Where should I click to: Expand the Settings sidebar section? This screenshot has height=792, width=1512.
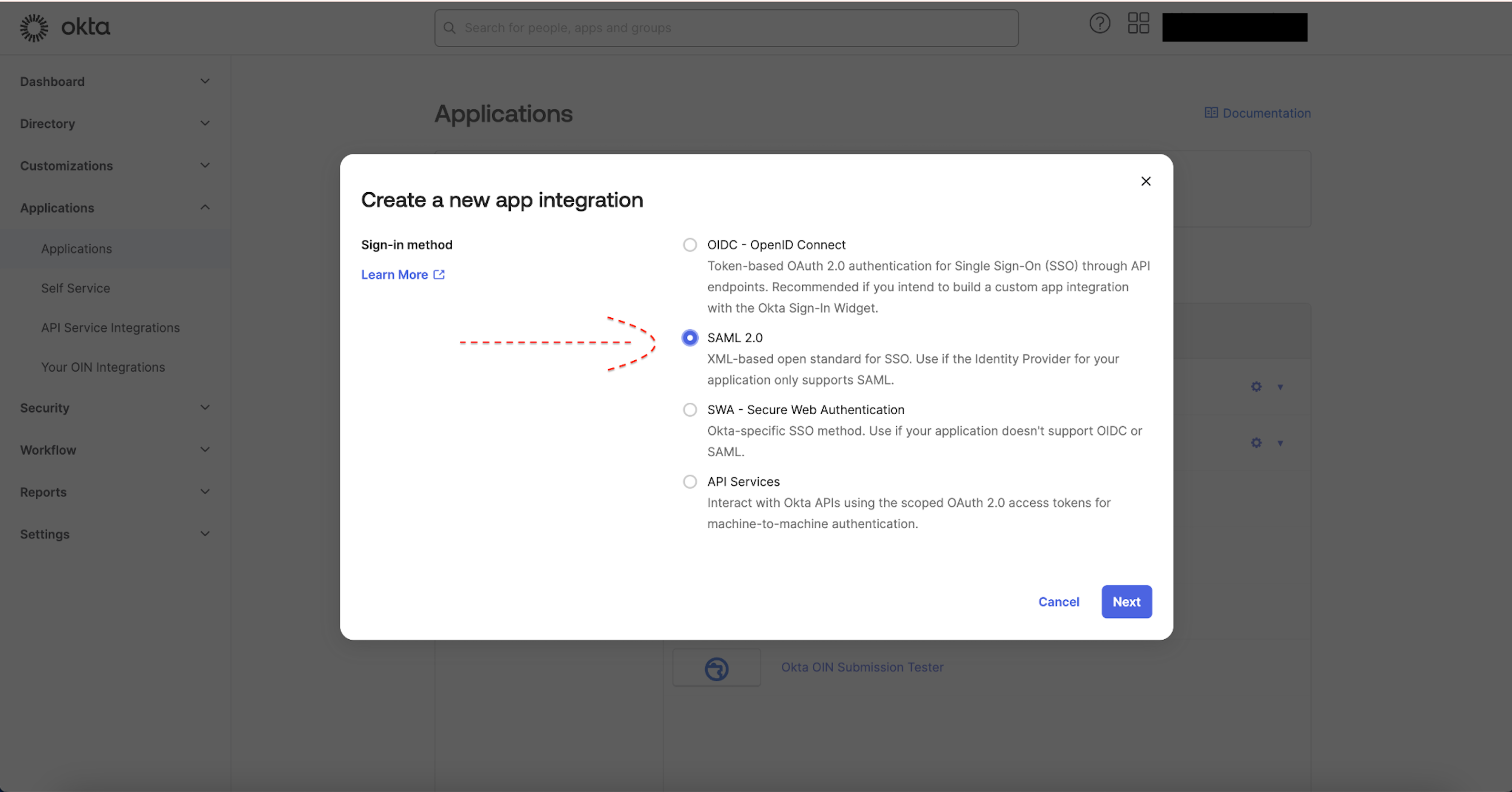115,534
